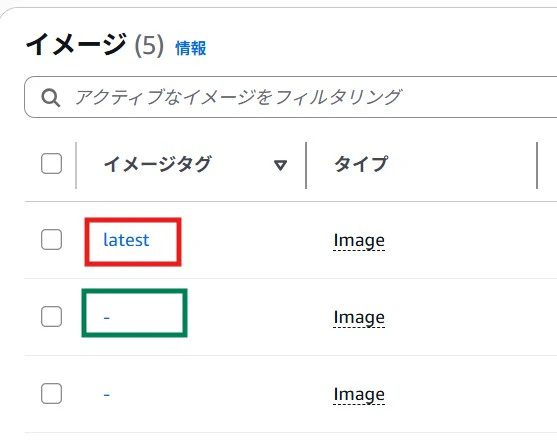The image size is (557, 440).
Task: Open the 情報 info link
Action: (191, 48)
